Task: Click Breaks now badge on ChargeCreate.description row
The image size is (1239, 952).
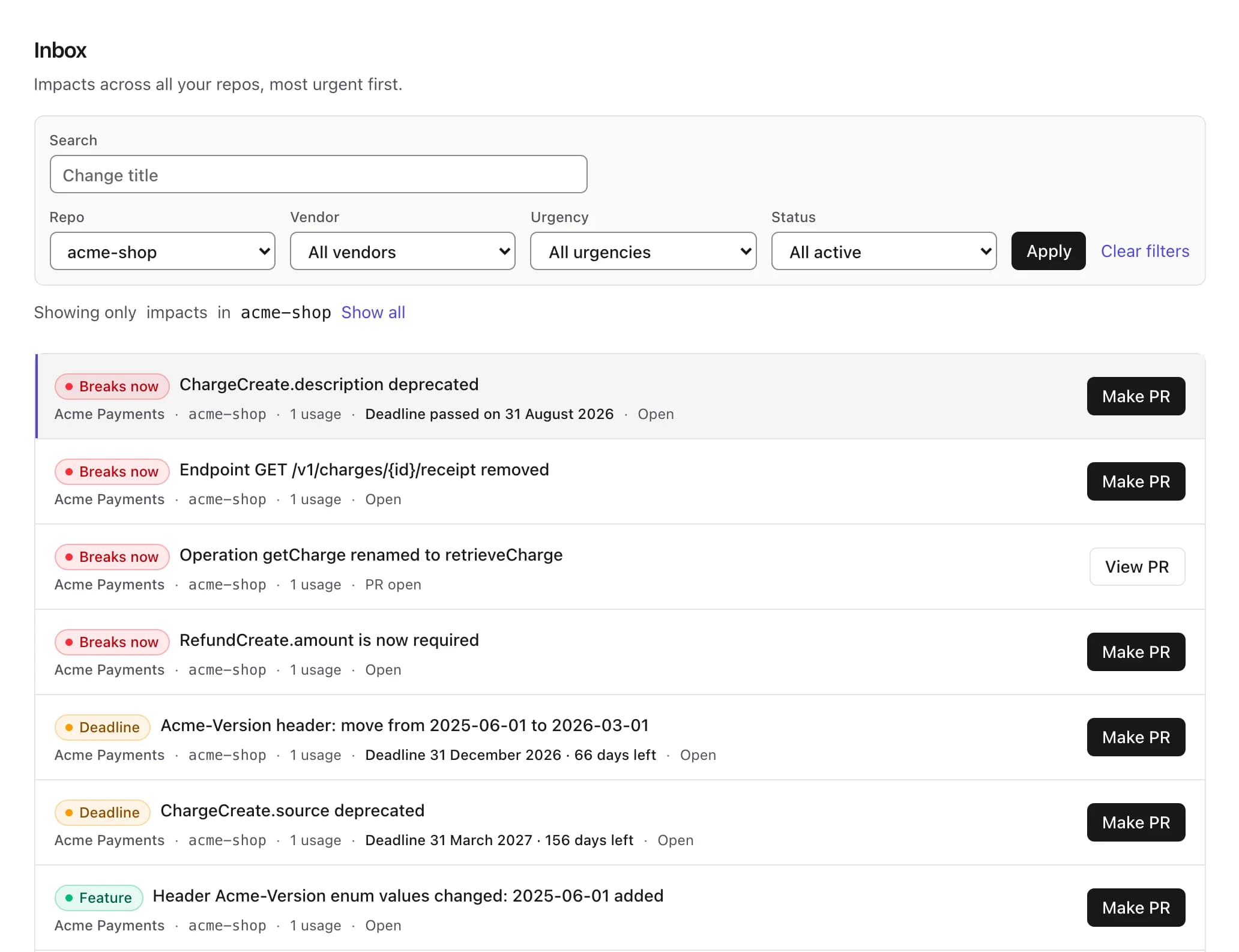Action: pos(112,387)
